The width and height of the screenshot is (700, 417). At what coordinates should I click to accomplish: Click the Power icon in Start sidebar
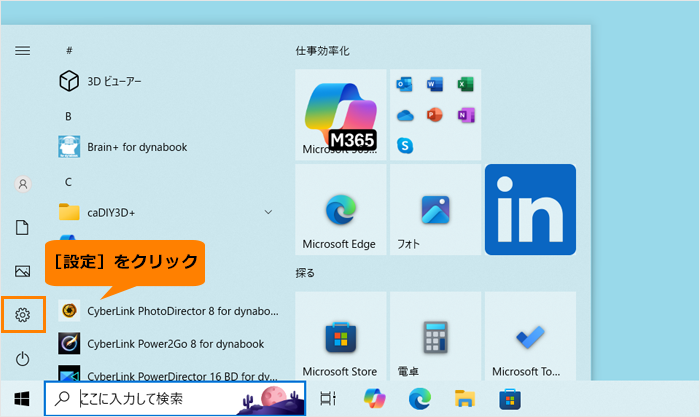click(x=22, y=359)
